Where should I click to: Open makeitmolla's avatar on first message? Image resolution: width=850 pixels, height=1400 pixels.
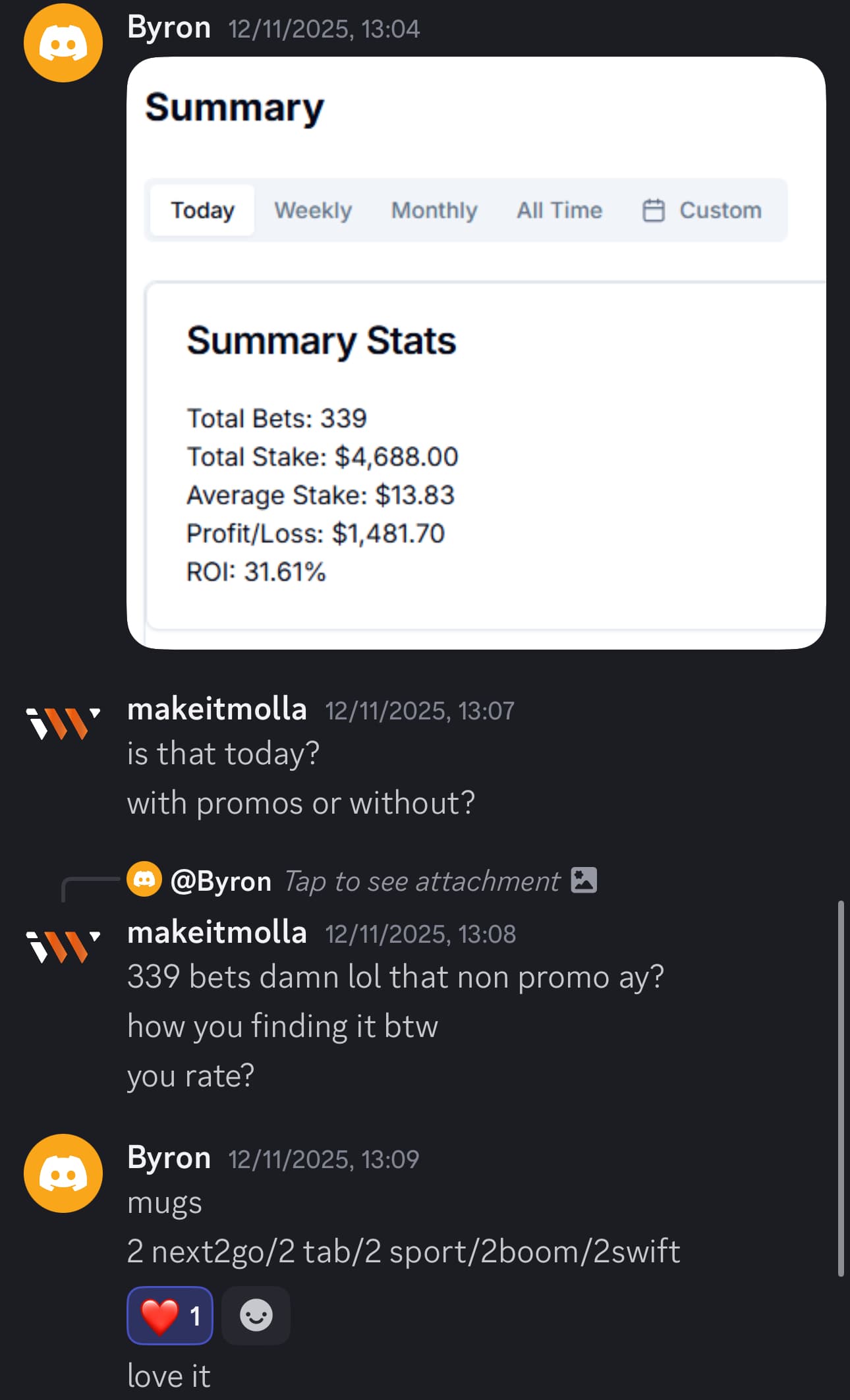63,722
